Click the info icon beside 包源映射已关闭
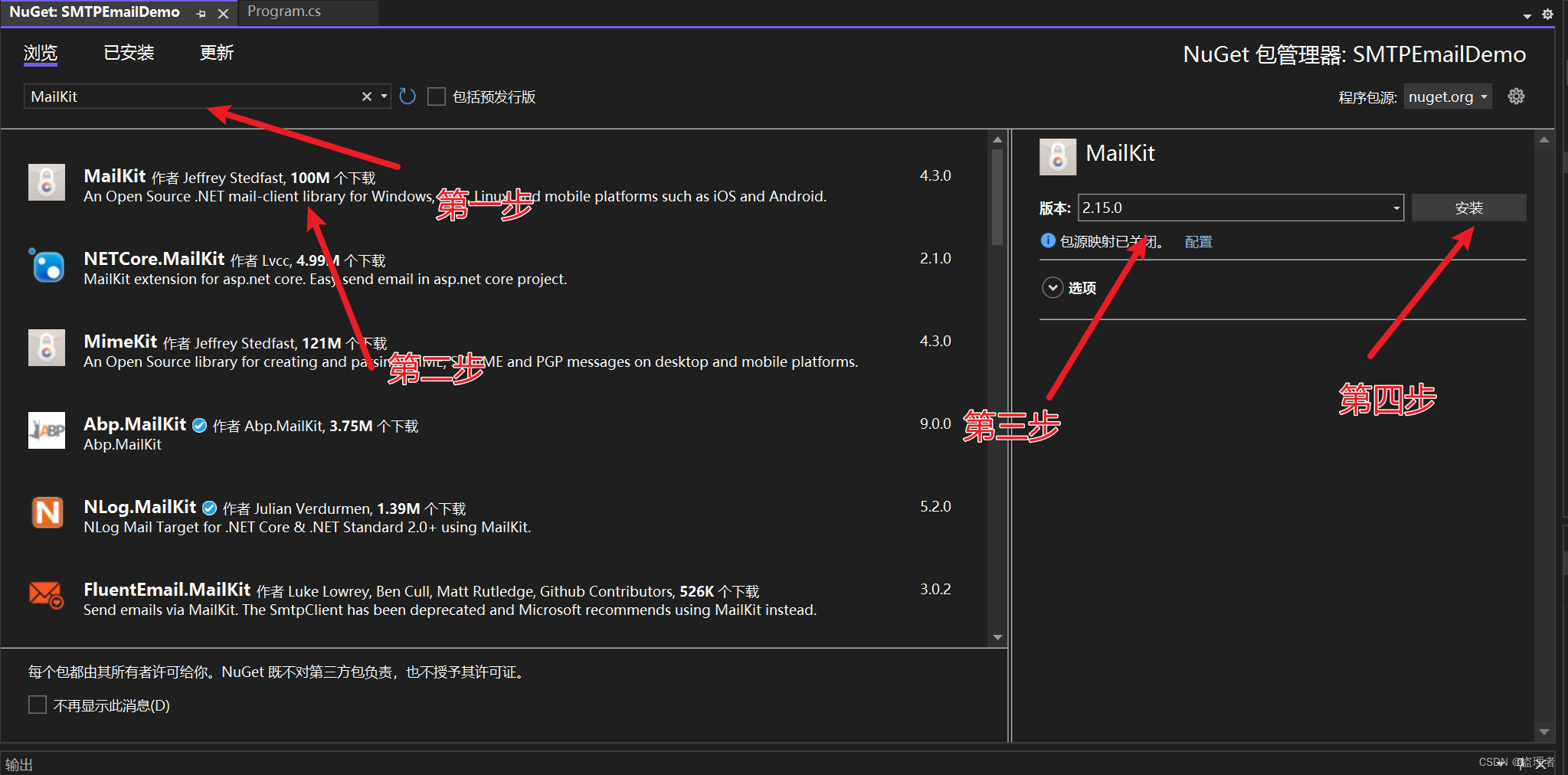1568x775 pixels. 1047,240
